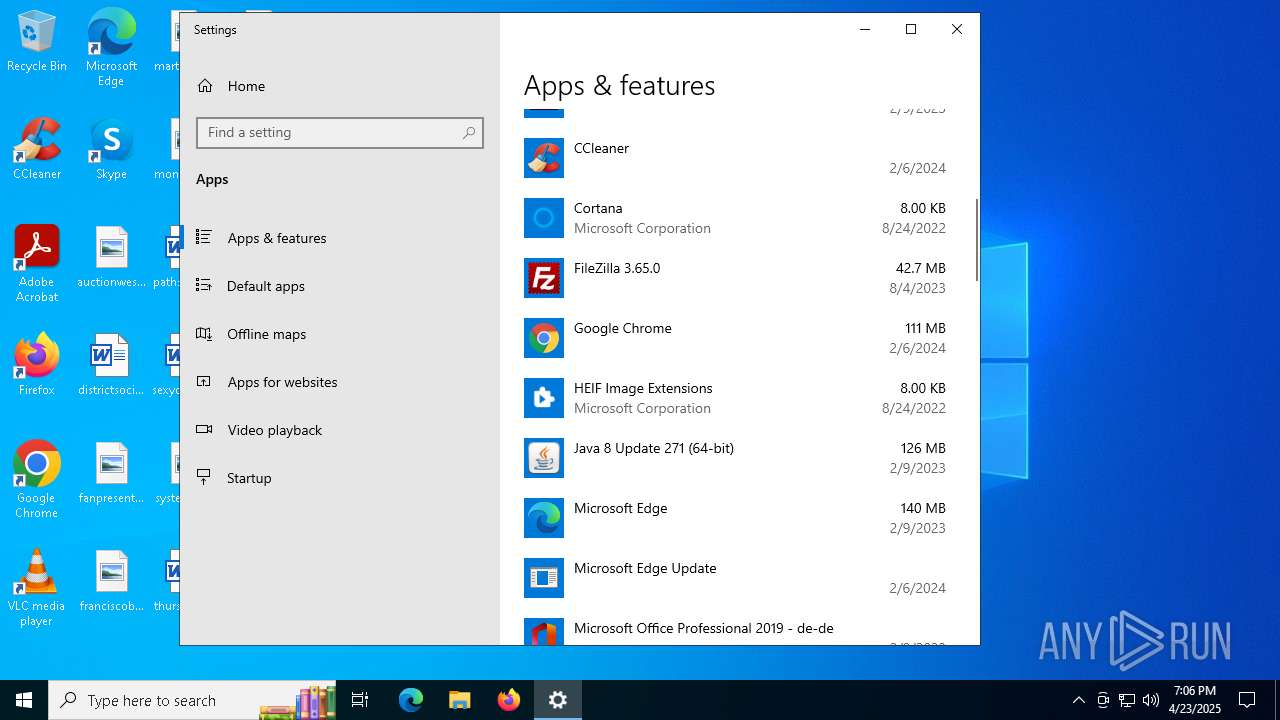This screenshot has height=720, width=1280.
Task: Open the Startup settings page
Action: coord(340,478)
